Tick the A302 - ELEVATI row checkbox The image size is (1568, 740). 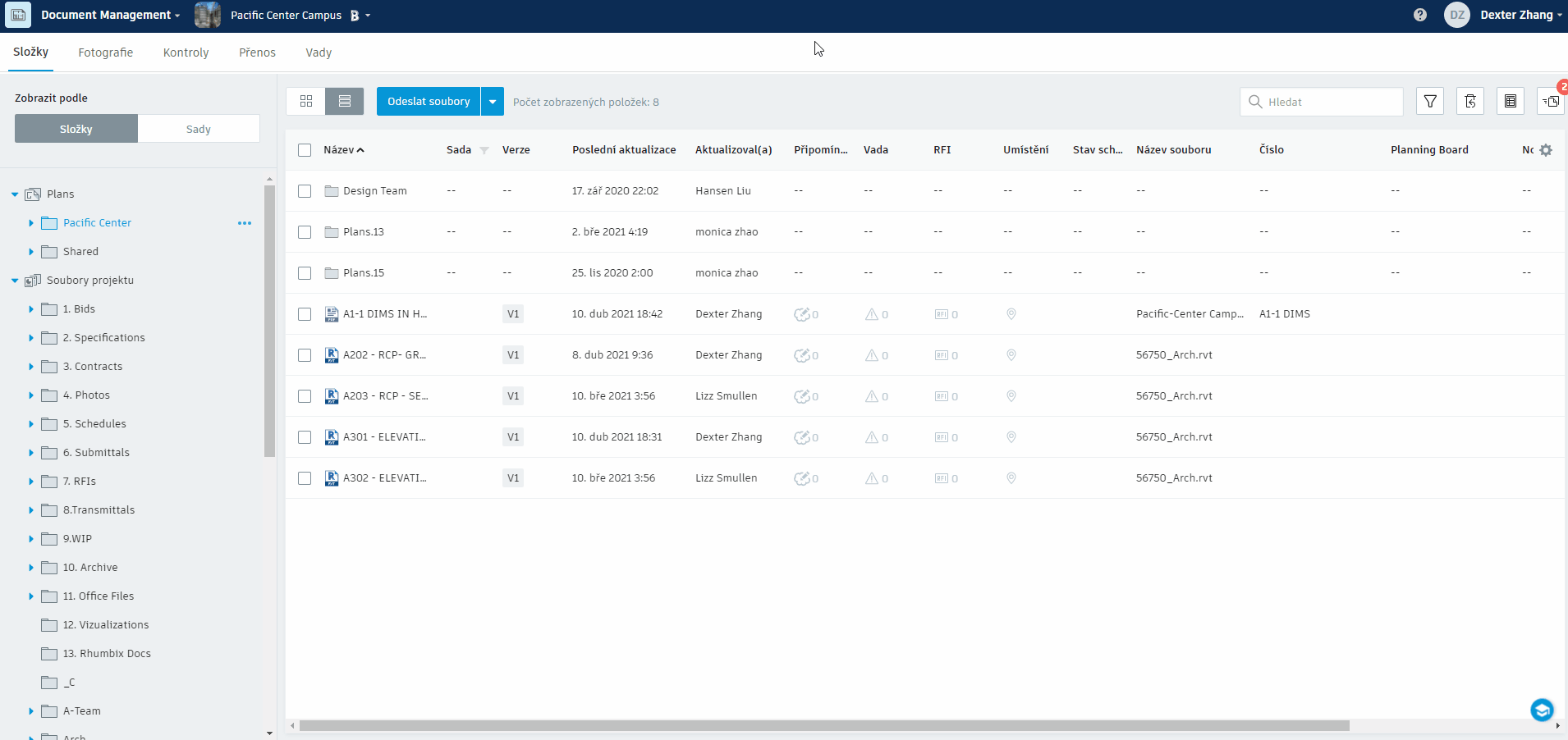tap(305, 478)
